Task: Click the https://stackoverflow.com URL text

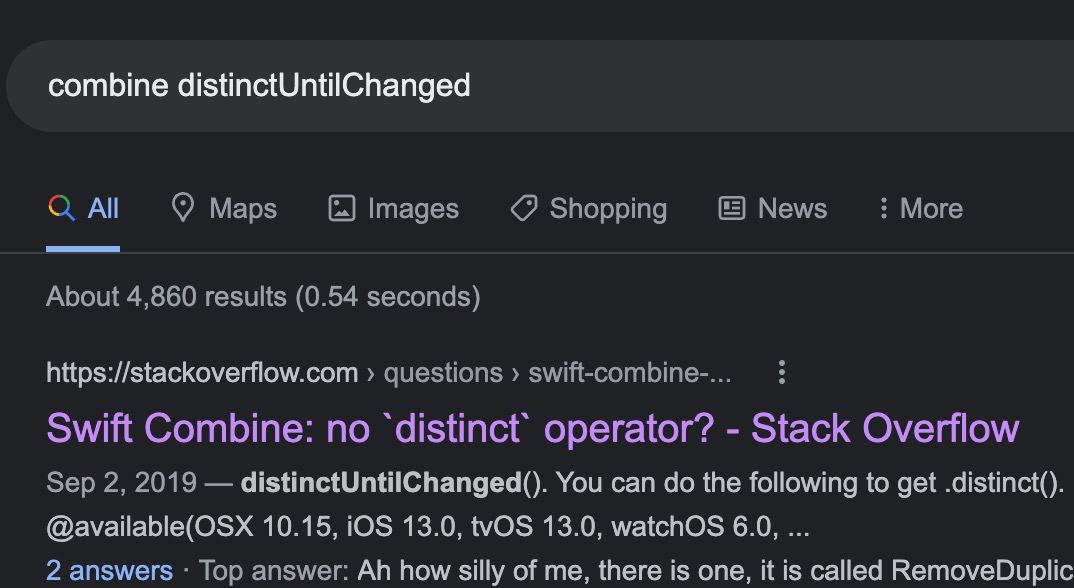Action: [x=202, y=373]
